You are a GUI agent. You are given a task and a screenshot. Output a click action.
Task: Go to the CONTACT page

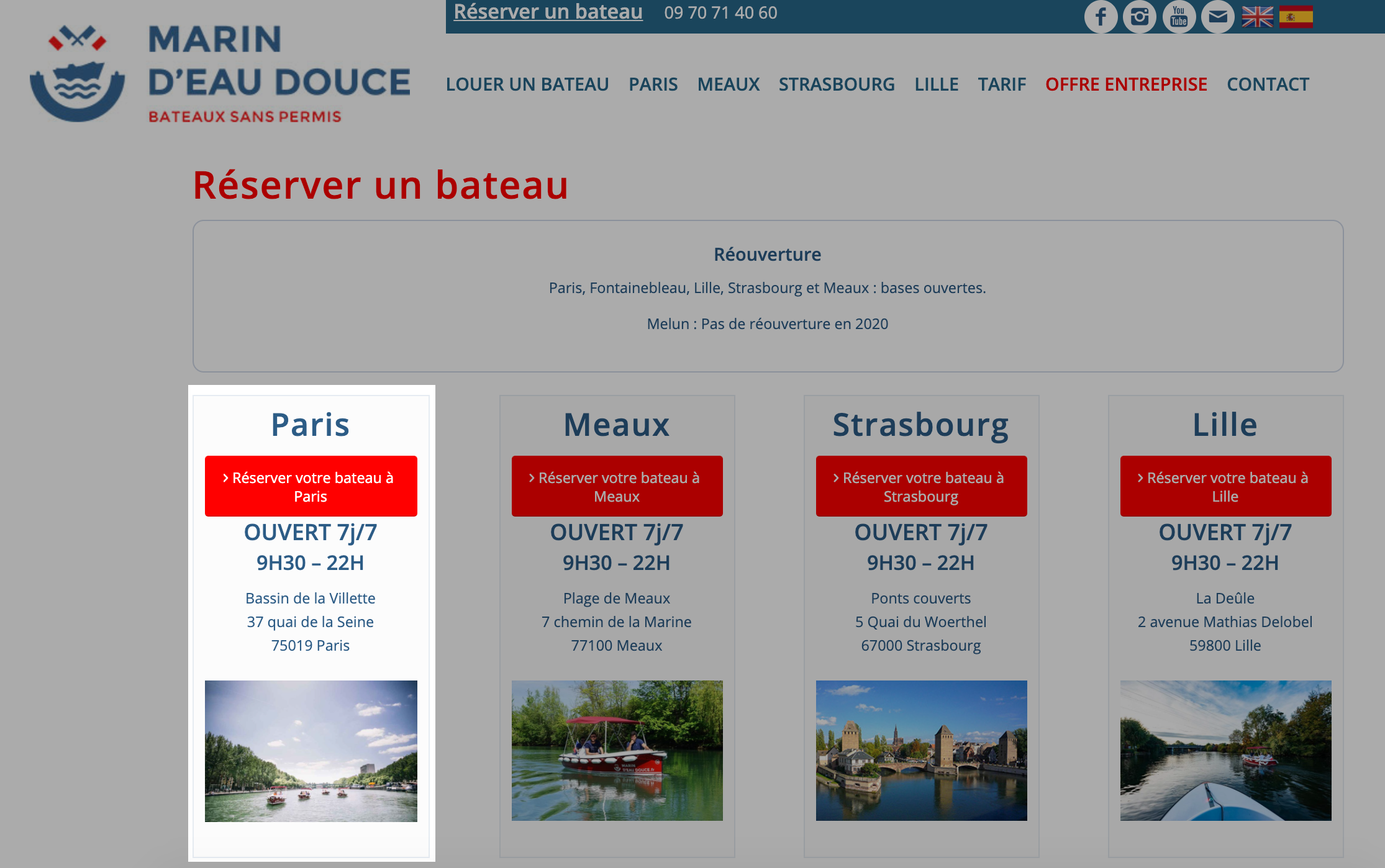coord(1268,84)
